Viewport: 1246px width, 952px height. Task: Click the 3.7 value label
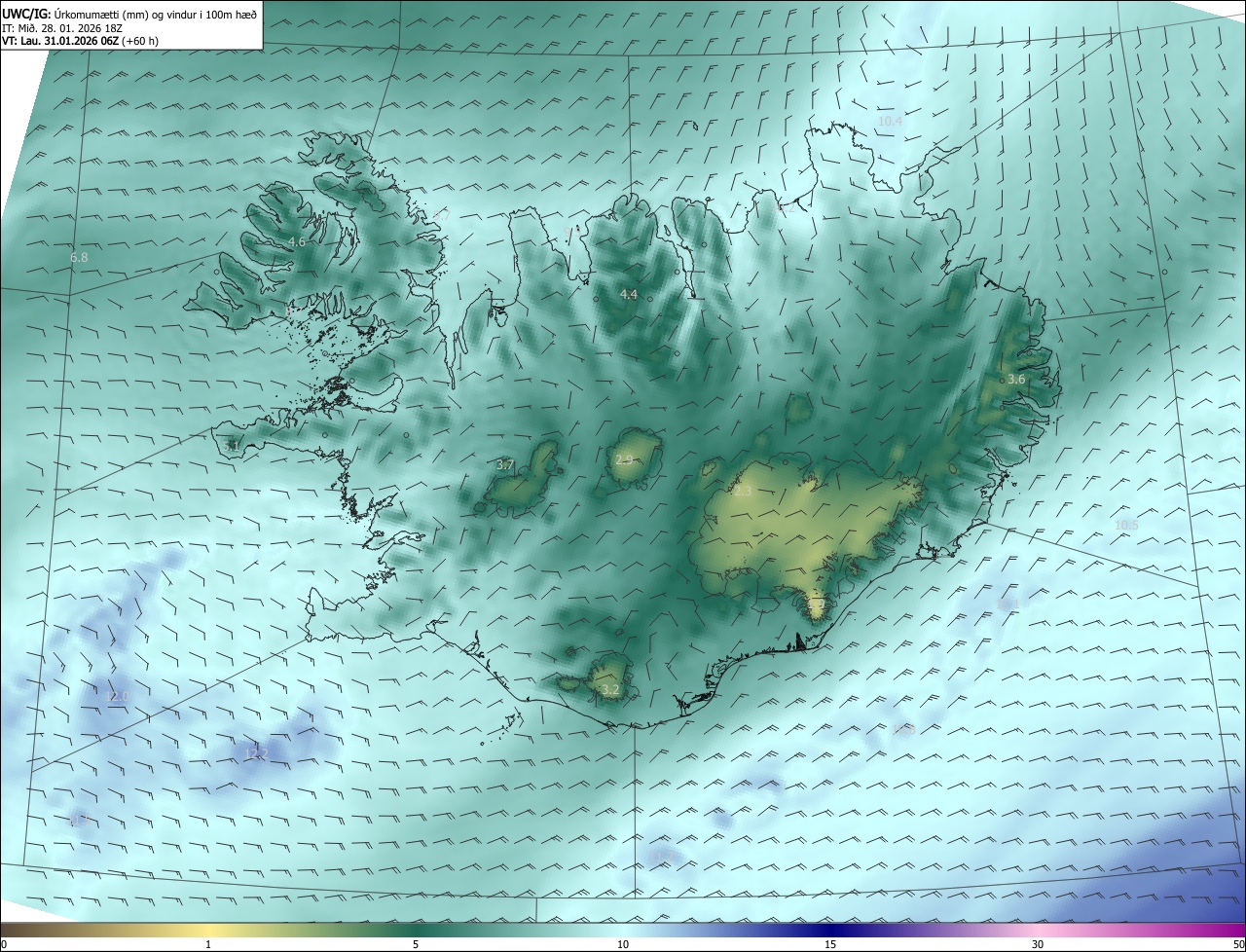point(504,465)
